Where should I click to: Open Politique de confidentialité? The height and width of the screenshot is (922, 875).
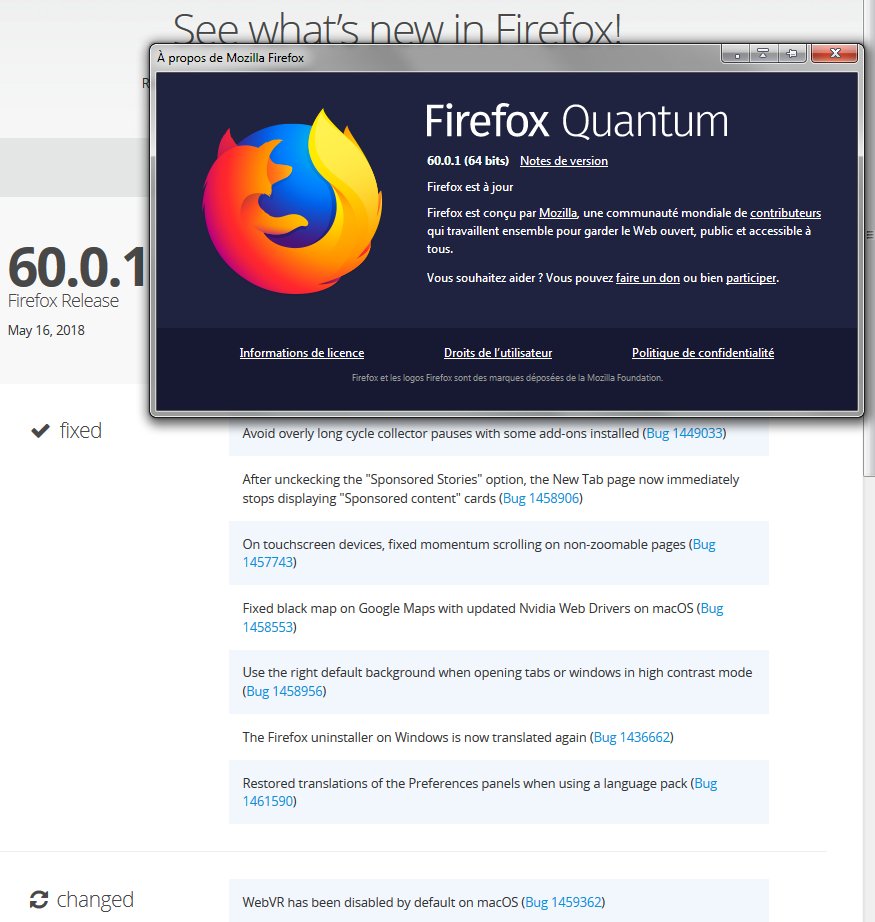coord(703,353)
